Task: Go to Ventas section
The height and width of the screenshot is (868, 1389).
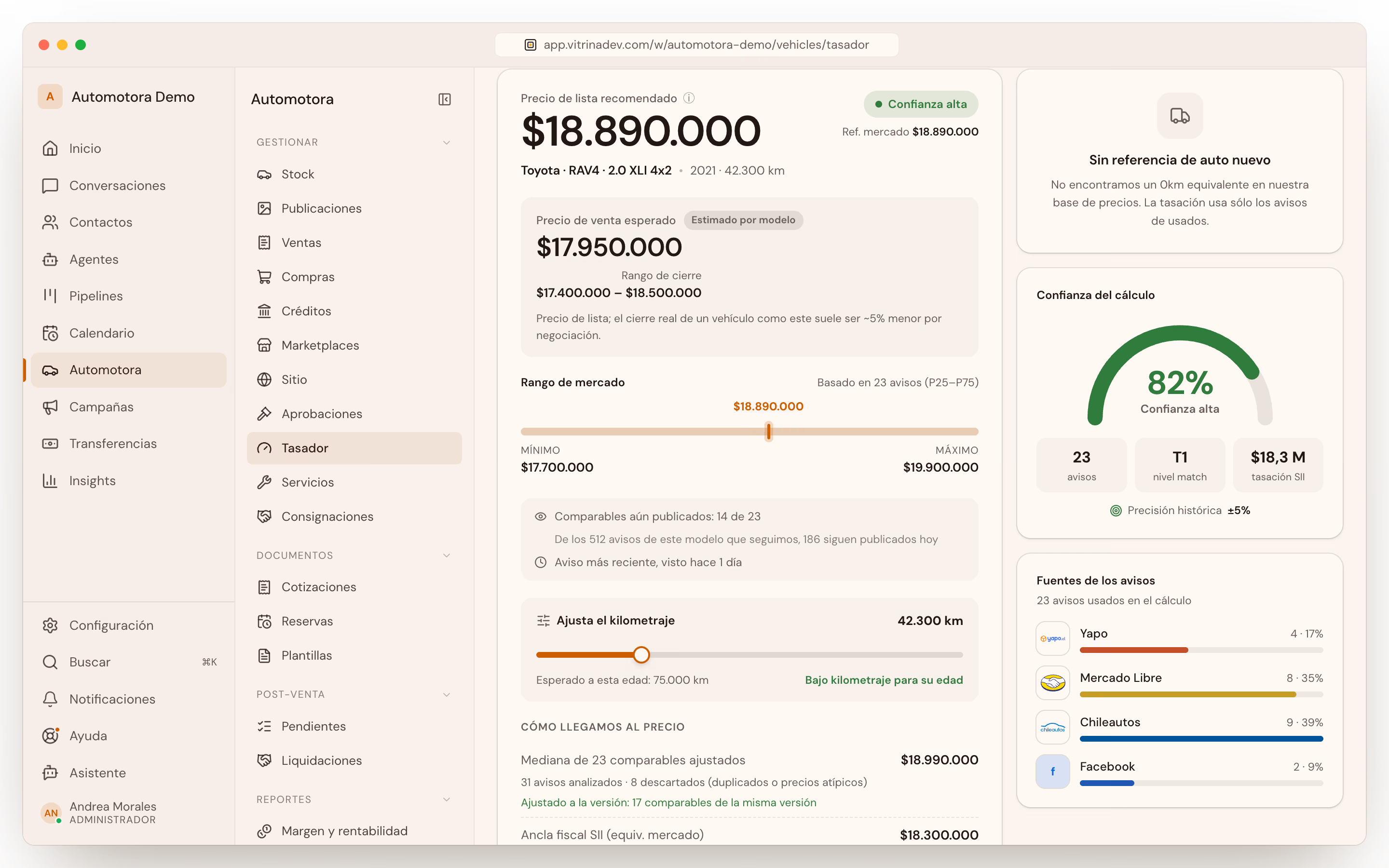Action: click(354, 243)
